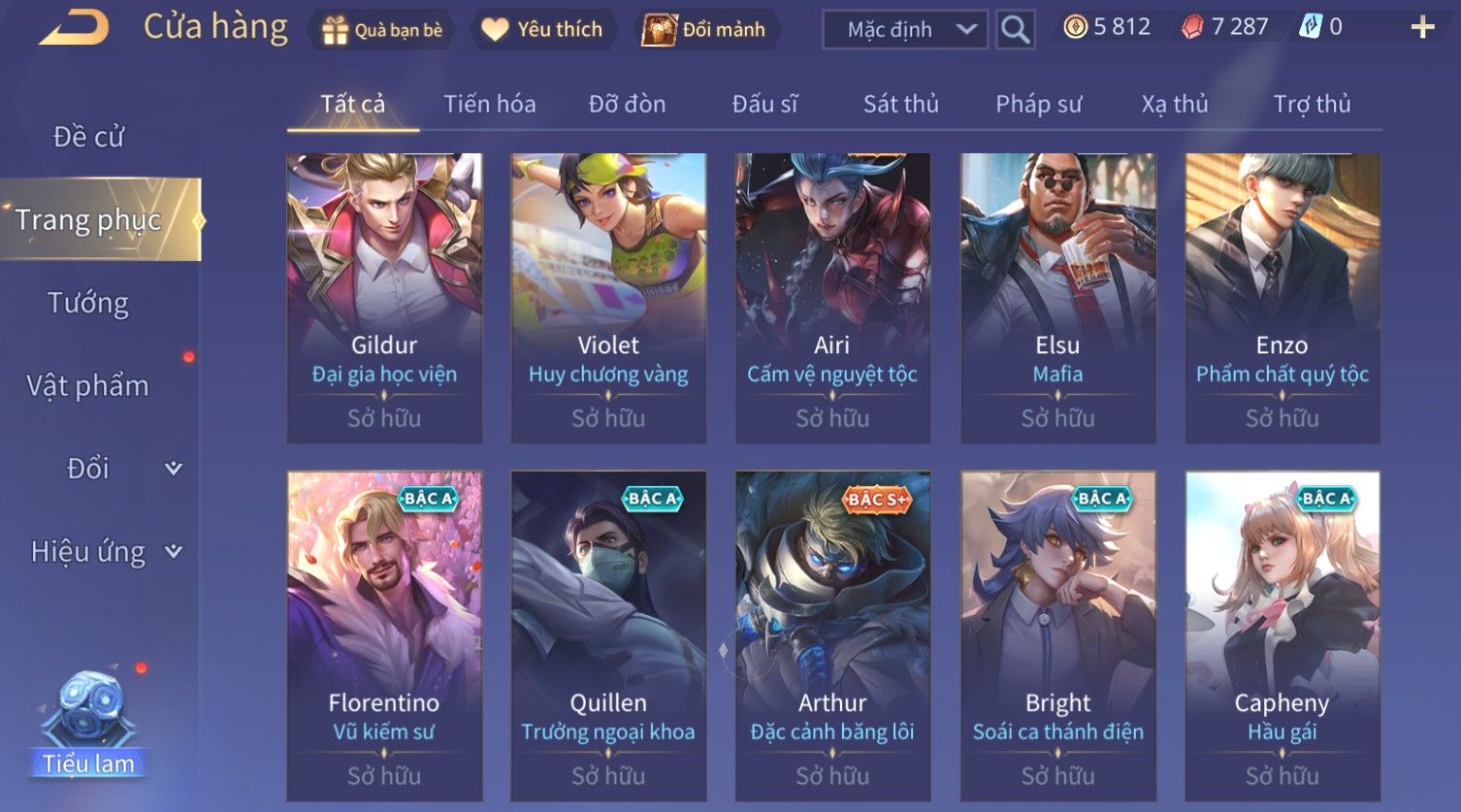
Task: Click the magnifier search icon
Action: [1015, 30]
